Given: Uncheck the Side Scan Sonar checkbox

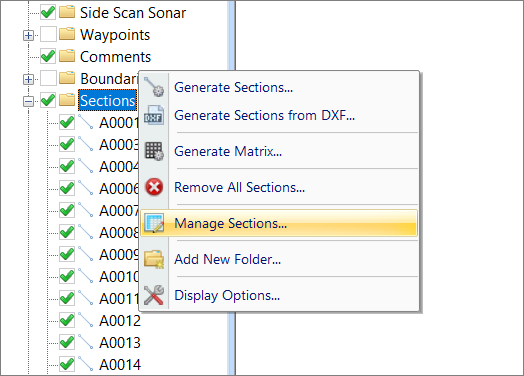Looking at the screenshot, I should click(x=48, y=13).
